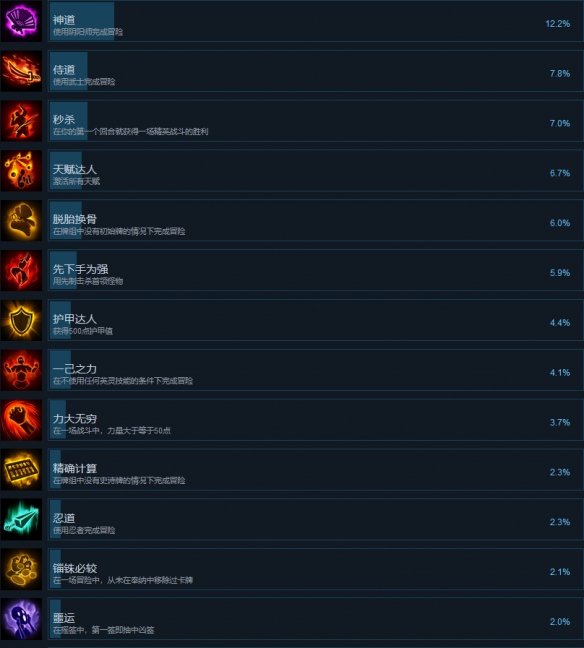
Task: Click the talent tree icon for 天赋达人
Action: tap(21, 171)
